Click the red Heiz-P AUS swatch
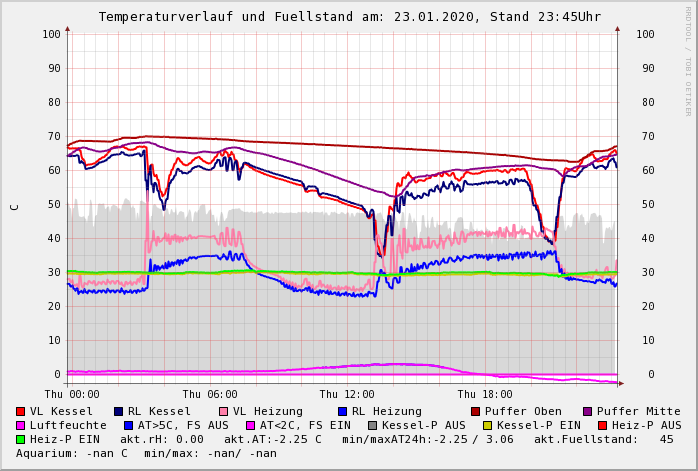Viewport: 698px width, 471px height. tap(603, 426)
